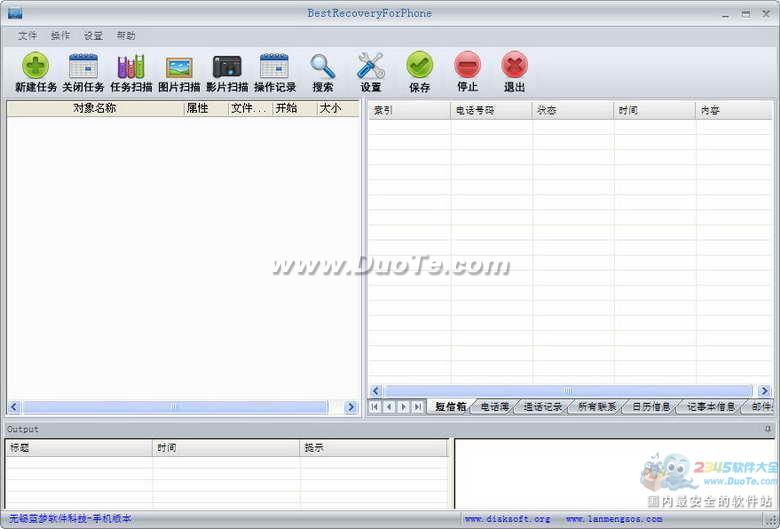Launch 影片扫描 (Video Scan) via the camera icon

[x=227, y=67]
